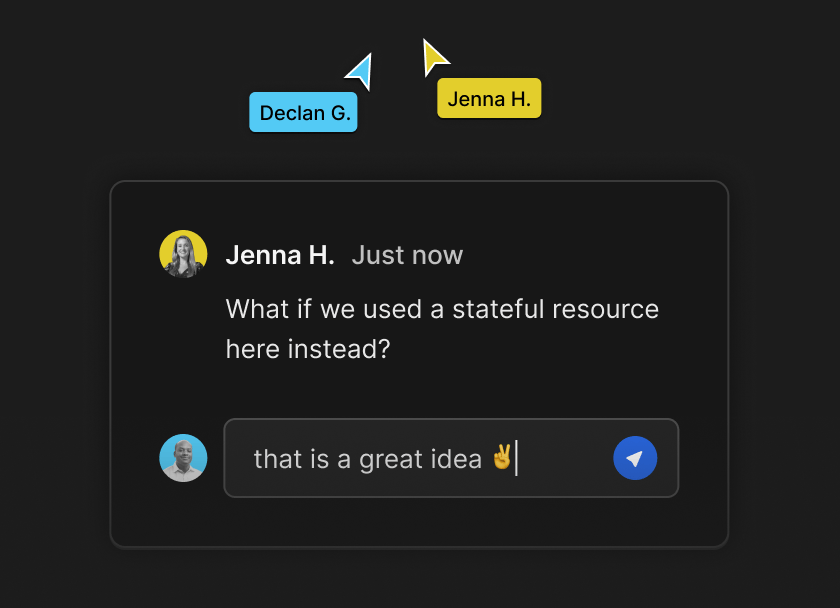Focus the reply field containing that is a great idea
The height and width of the screenshot is (608, 840).
[451, 458]
